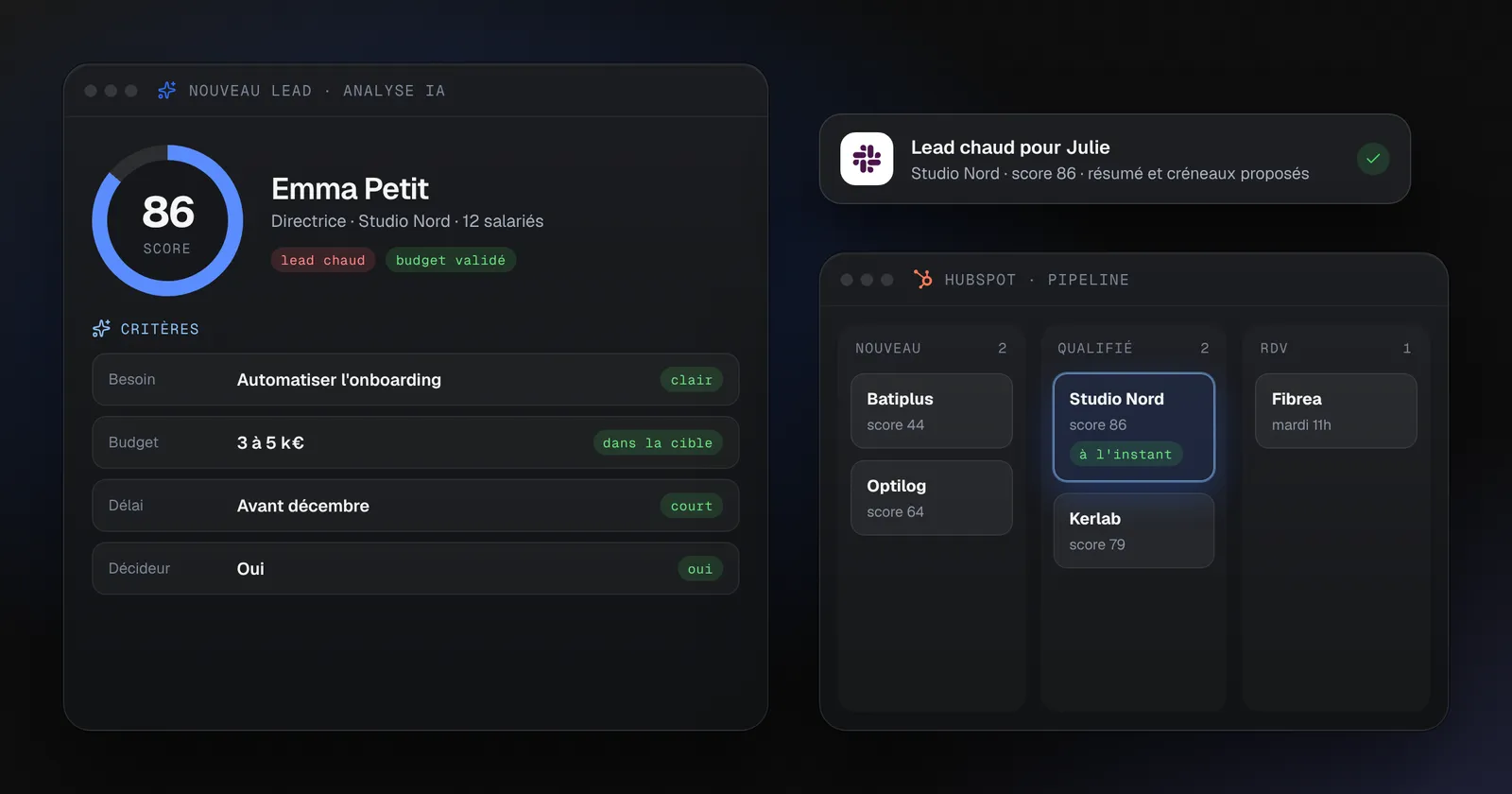
Task: Click the green checkmark on the Slack notification
Action: [x=1373, y=159]
